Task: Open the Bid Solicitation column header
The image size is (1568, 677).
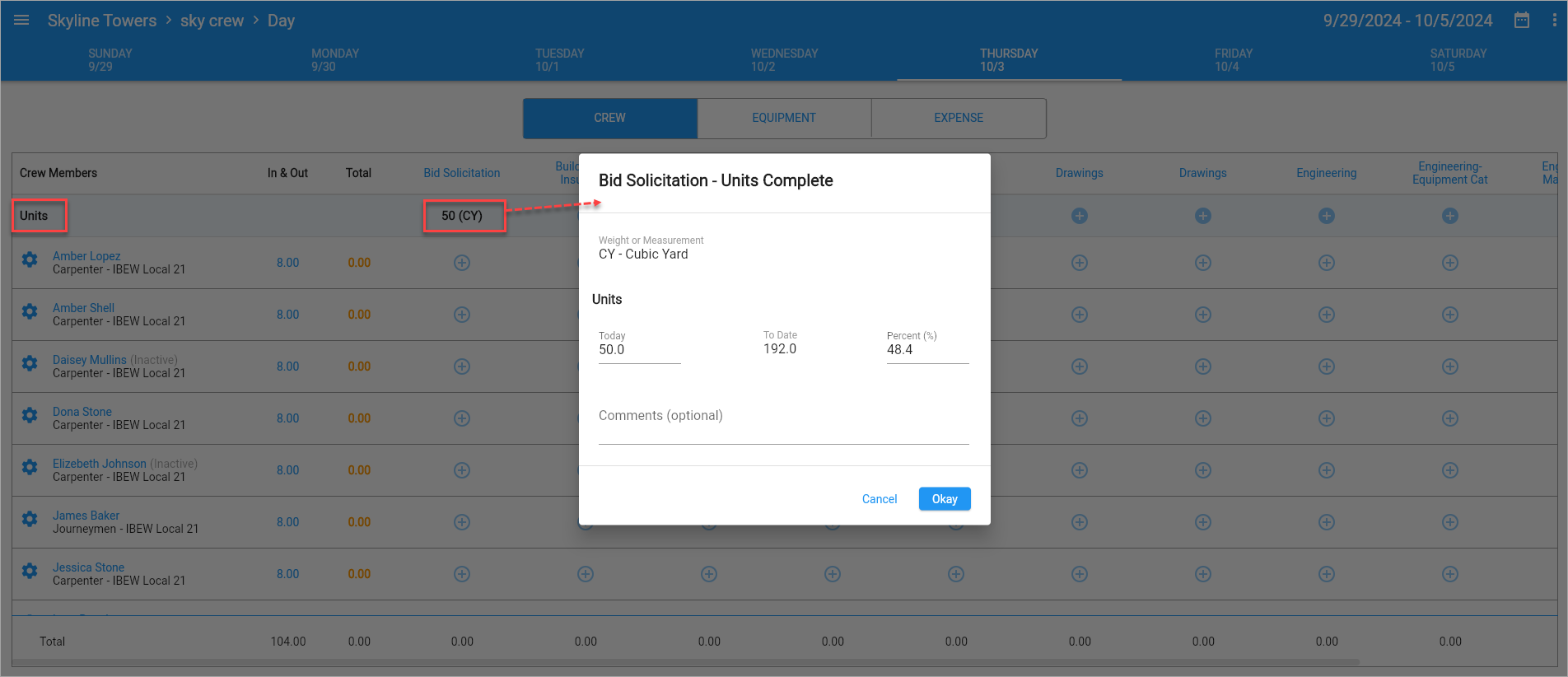Action: 462,173
